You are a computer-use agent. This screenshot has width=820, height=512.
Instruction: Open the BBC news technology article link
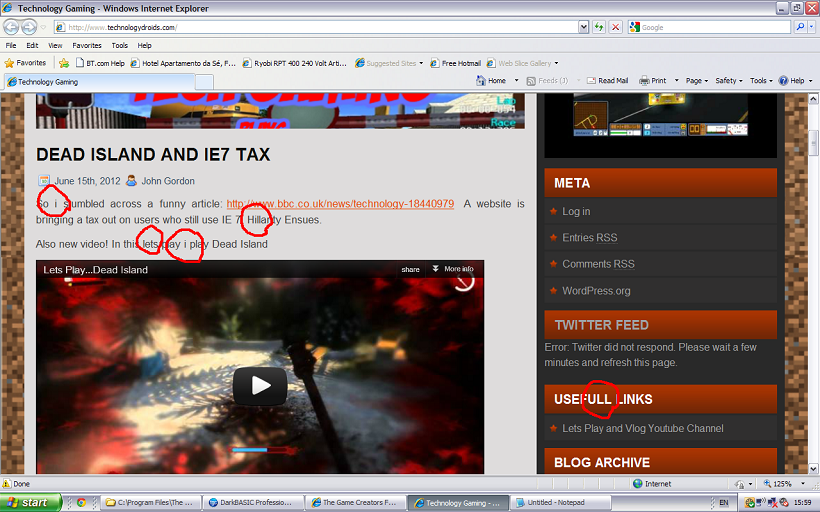click(340, 204)
